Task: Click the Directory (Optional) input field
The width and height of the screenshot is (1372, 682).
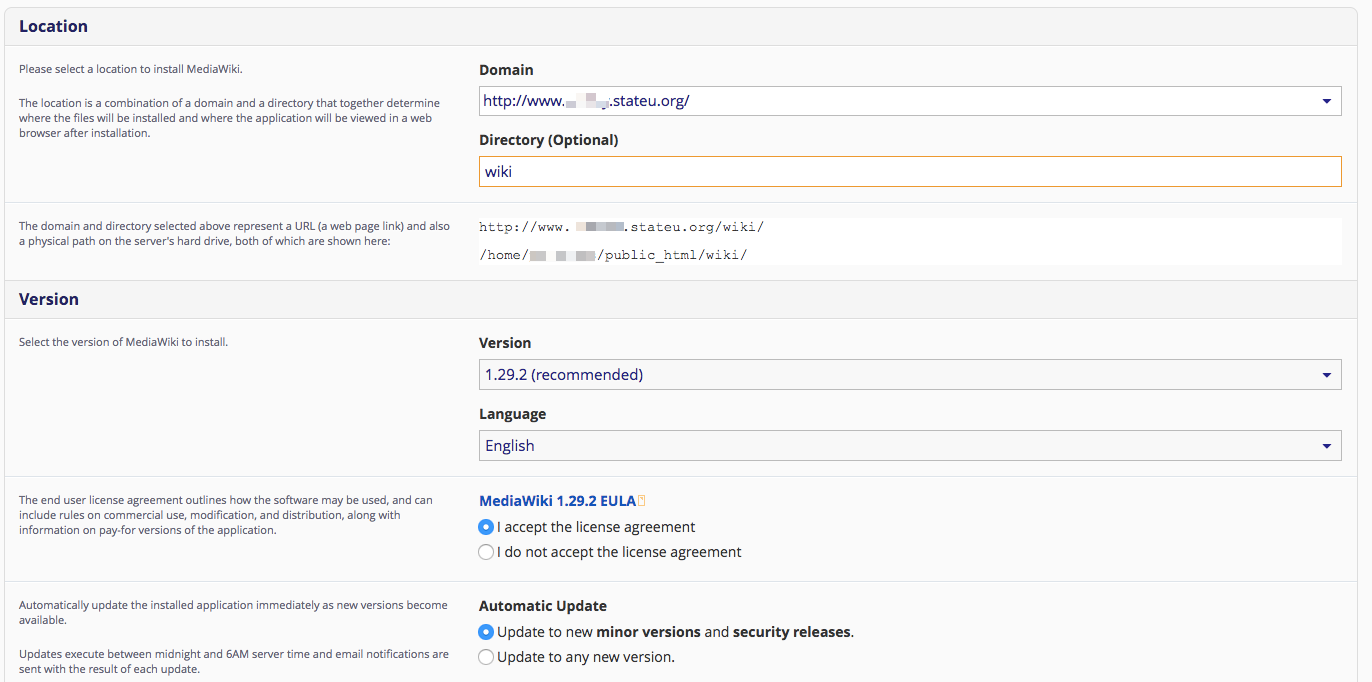Action: pyautogui.click(x=910, y=171)
